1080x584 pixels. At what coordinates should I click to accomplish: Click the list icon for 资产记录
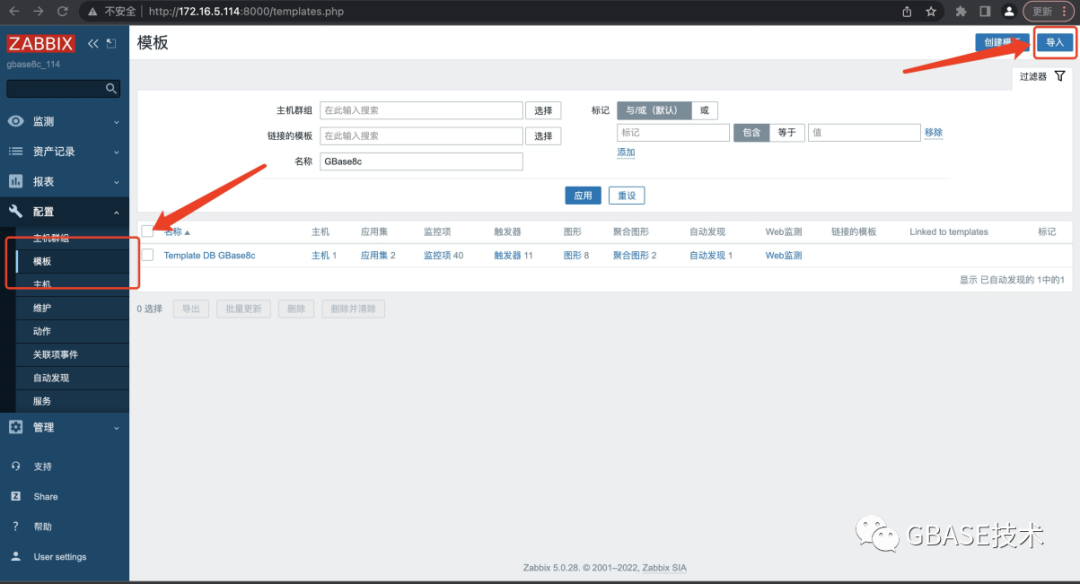click(x=16, y=151)
